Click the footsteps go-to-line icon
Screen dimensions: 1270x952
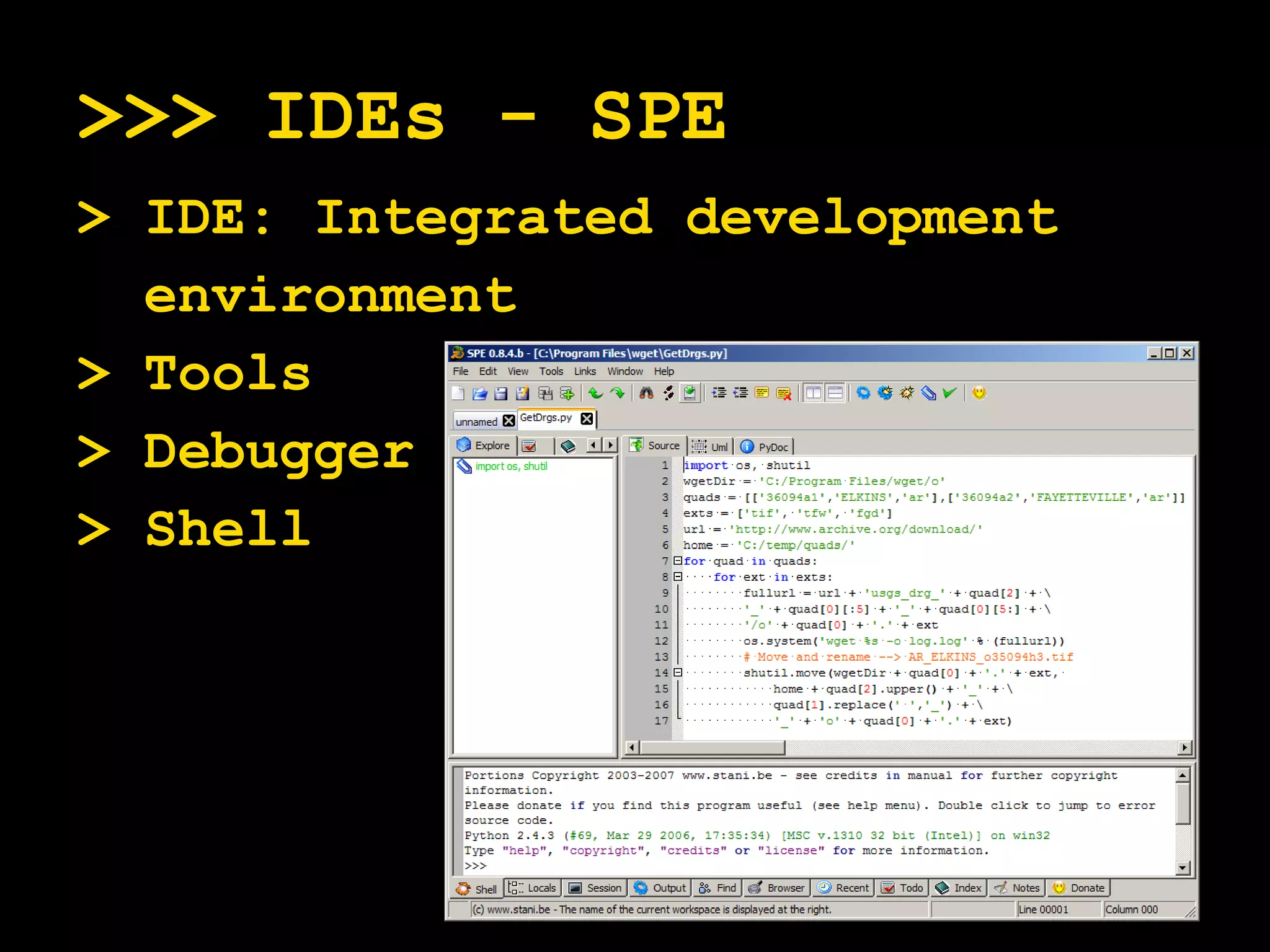(668, 393)
